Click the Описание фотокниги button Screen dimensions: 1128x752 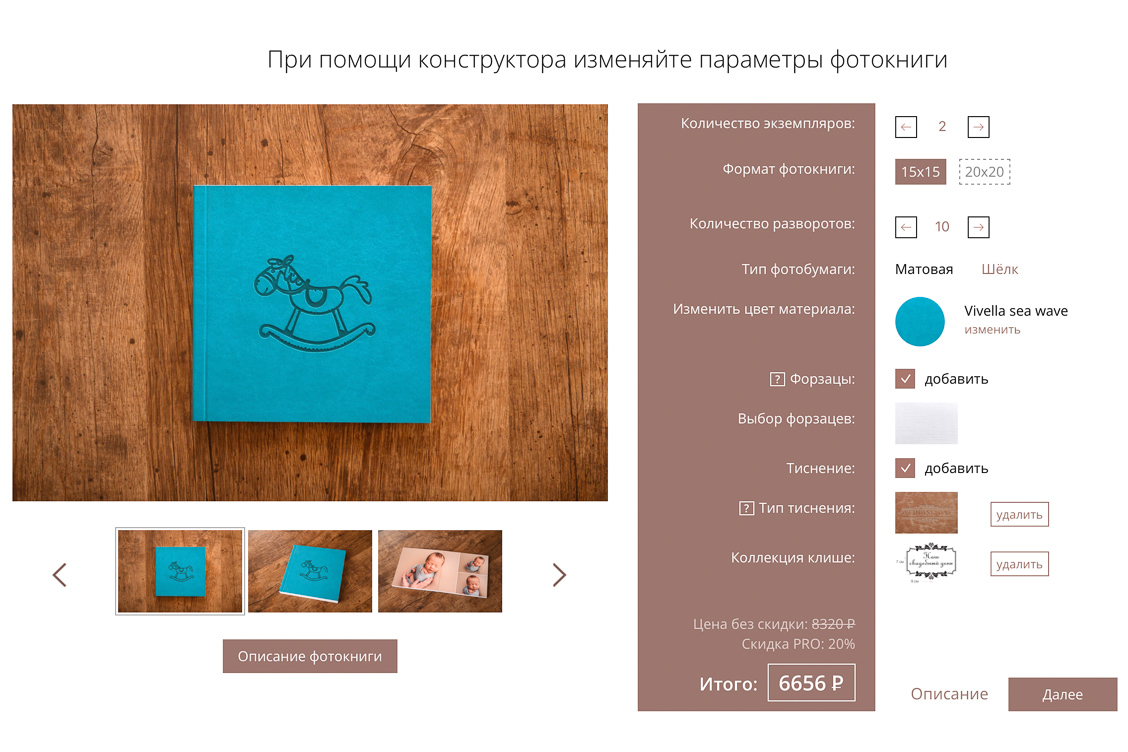coord(310,656)
